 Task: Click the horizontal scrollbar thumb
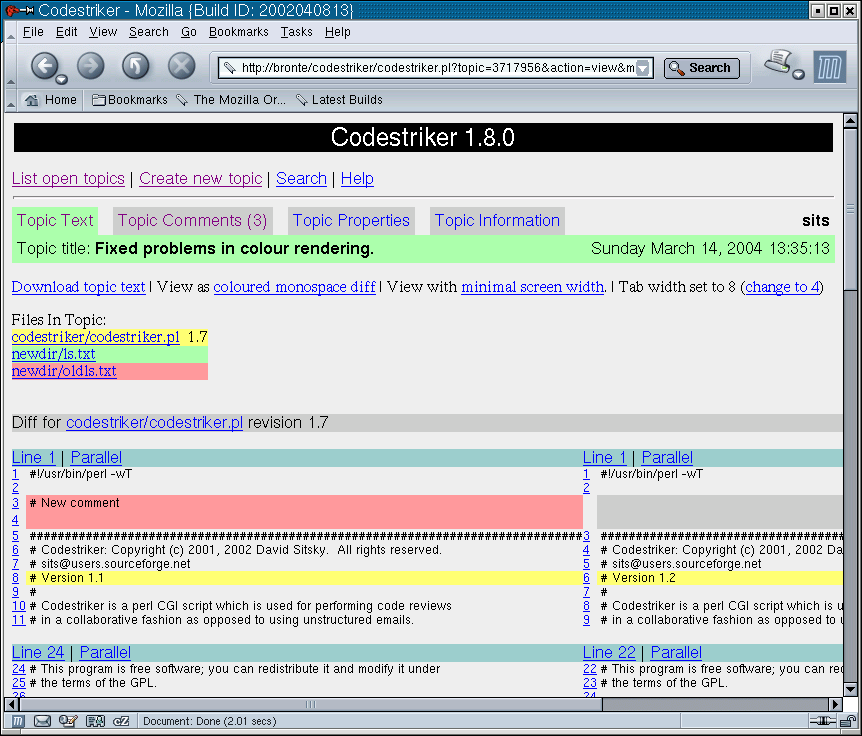click(x=310, y=704)
